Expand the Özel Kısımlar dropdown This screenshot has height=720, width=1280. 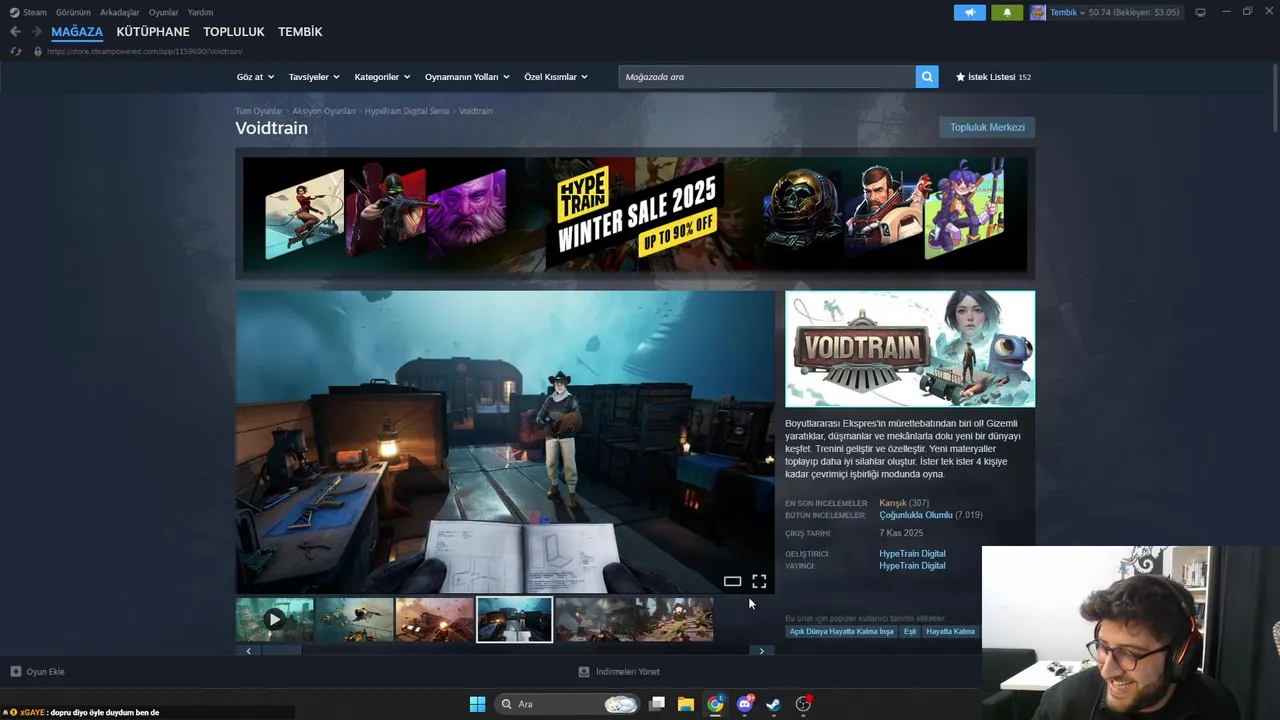(556, 77)
